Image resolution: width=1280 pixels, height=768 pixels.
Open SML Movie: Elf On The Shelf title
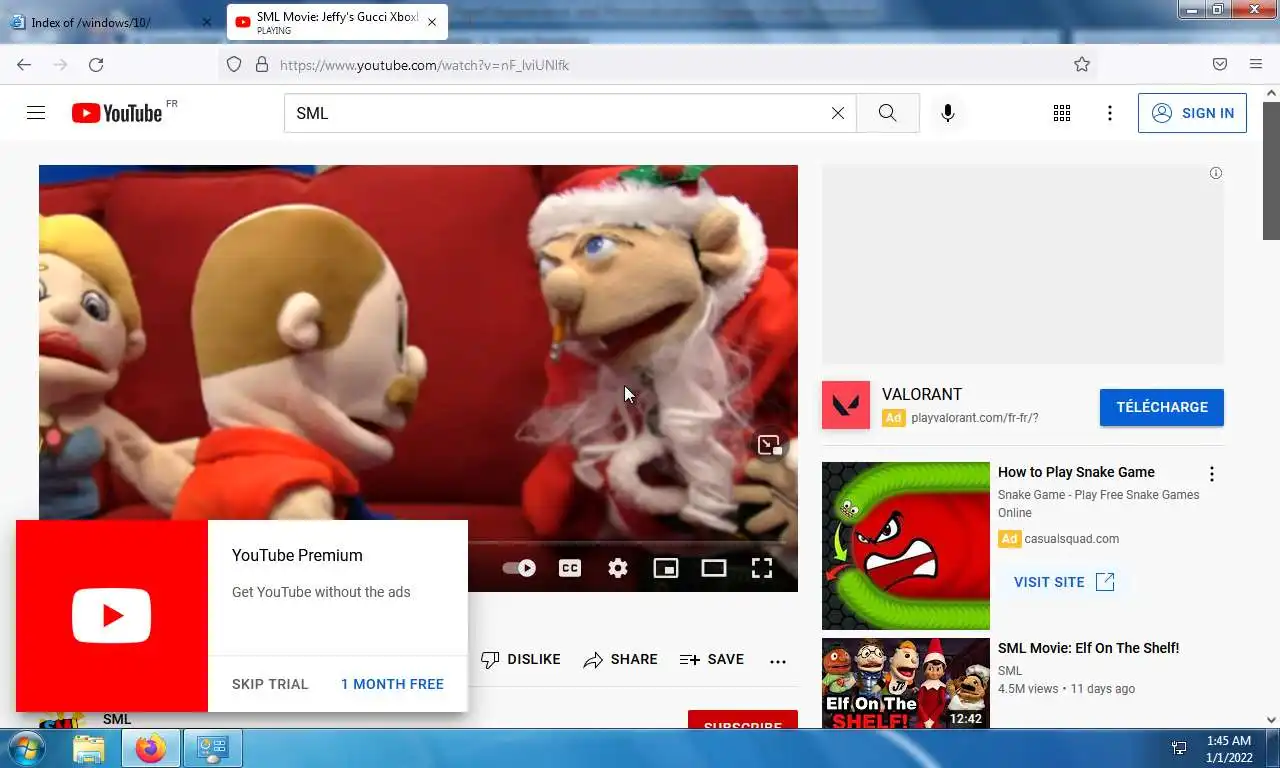1088,648
